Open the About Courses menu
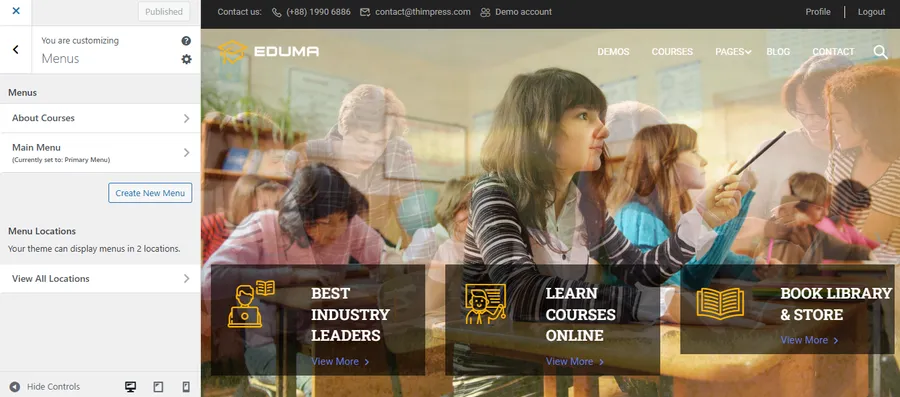Viewport: 900px width, 397px height. (x=100, y=118)
